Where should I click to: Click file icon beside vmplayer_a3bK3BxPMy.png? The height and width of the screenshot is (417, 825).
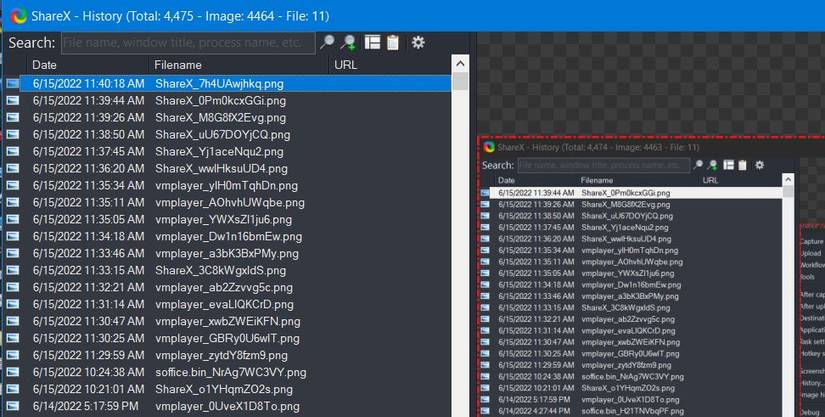click(x=13, y=253)
